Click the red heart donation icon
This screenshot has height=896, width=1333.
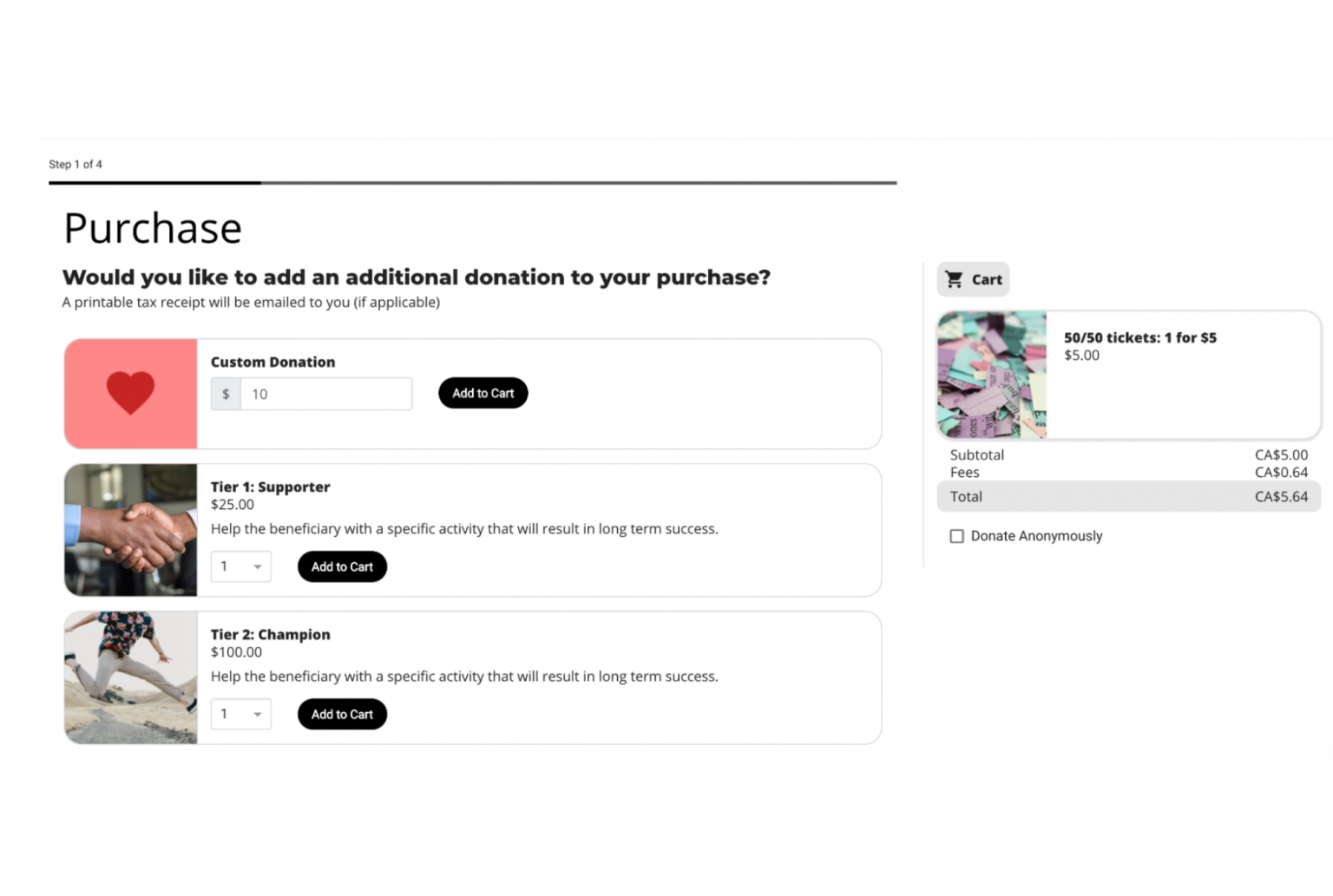[x=130, y=393]
